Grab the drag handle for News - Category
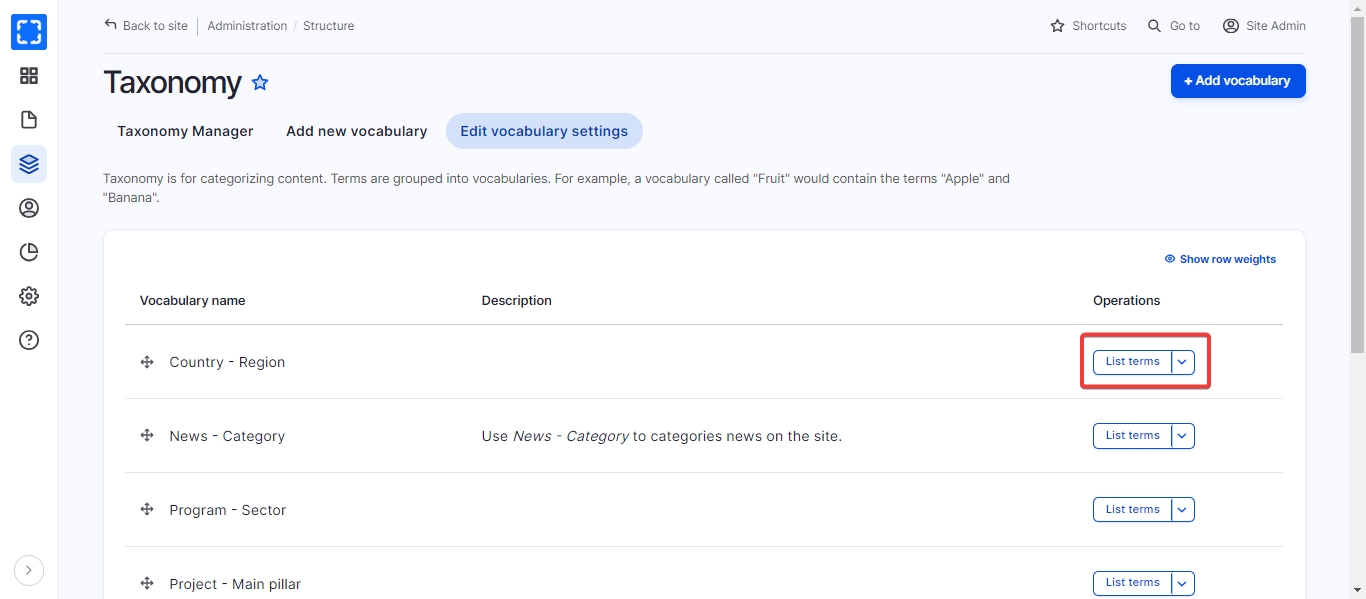Screen dimensions: 1366x599 coord(147,436)
